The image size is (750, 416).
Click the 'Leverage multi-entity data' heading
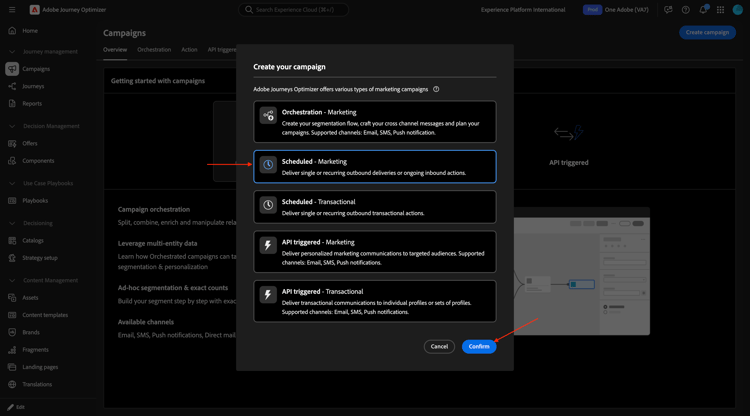tap(157, 243)
